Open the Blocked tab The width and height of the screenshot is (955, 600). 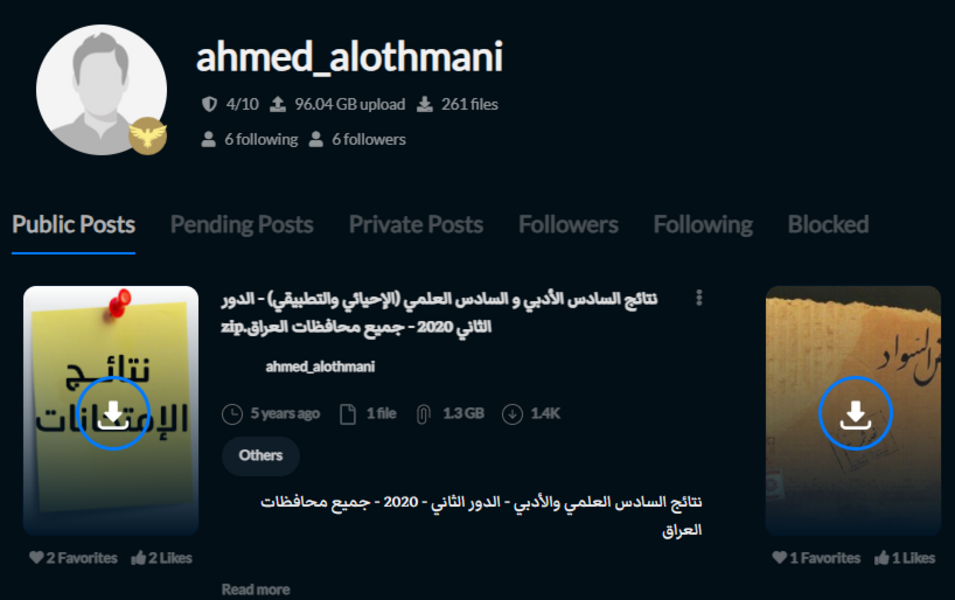828,225
